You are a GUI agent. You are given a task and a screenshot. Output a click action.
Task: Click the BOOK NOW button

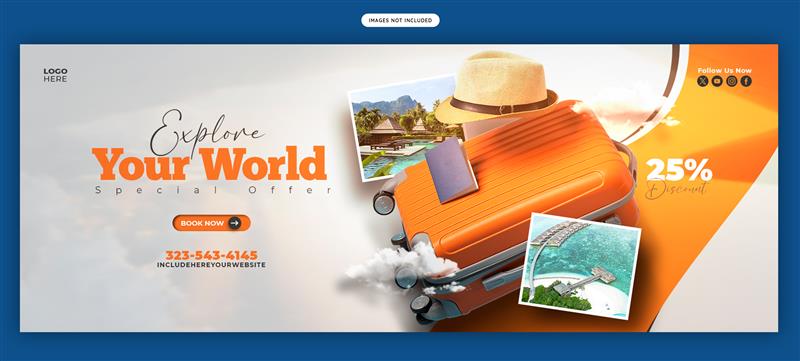click(211, 223)
